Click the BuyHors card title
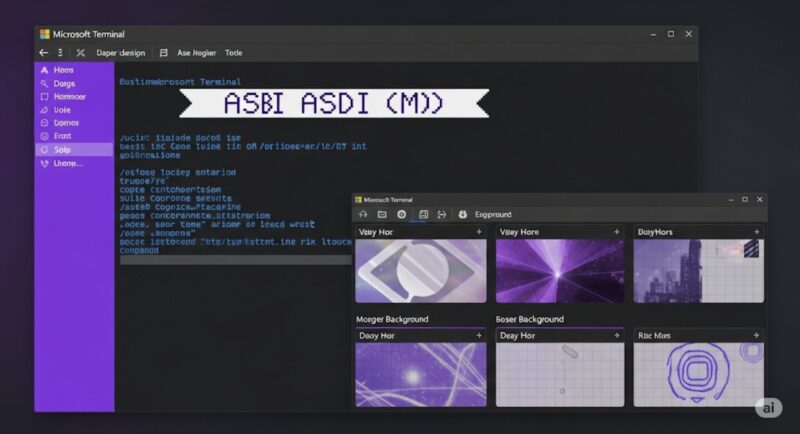 pyautogui.click(x=655, y=232)
